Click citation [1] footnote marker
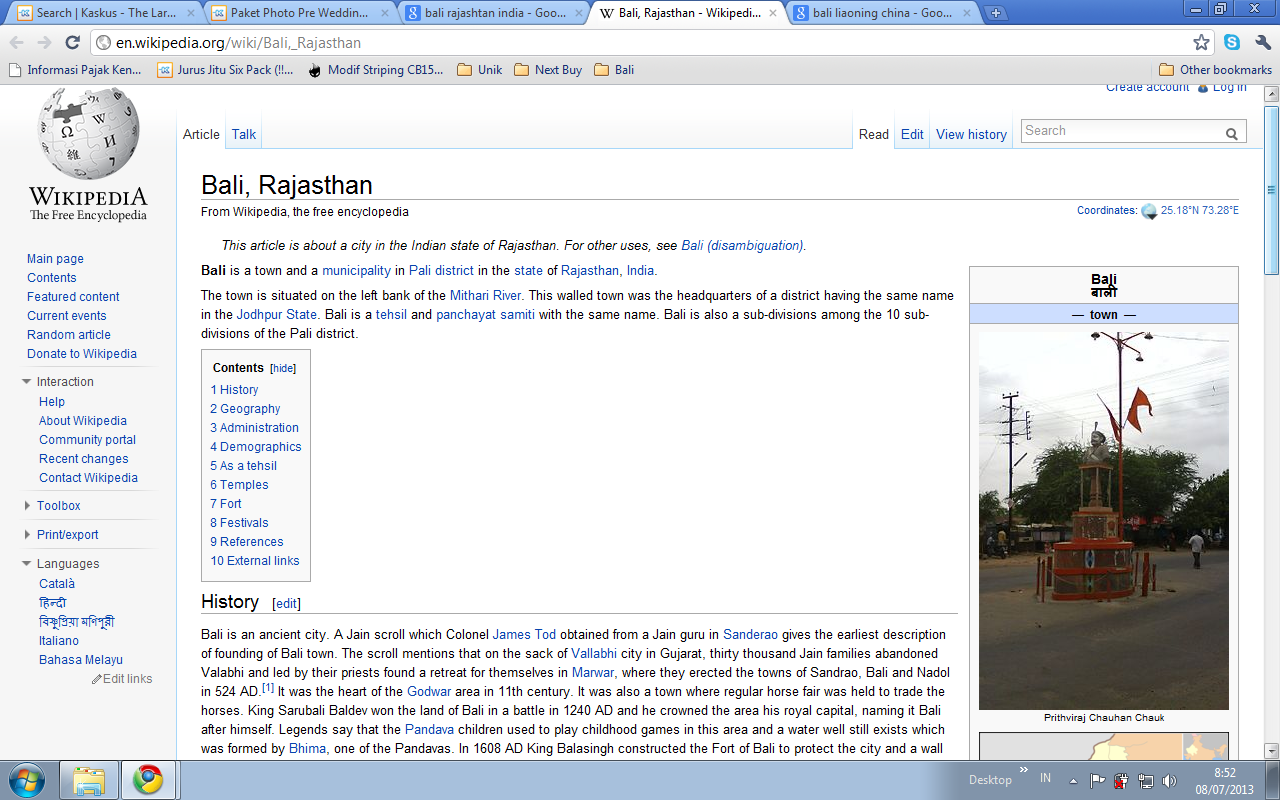The image size is (1280, 800). (x=268, y=688)
